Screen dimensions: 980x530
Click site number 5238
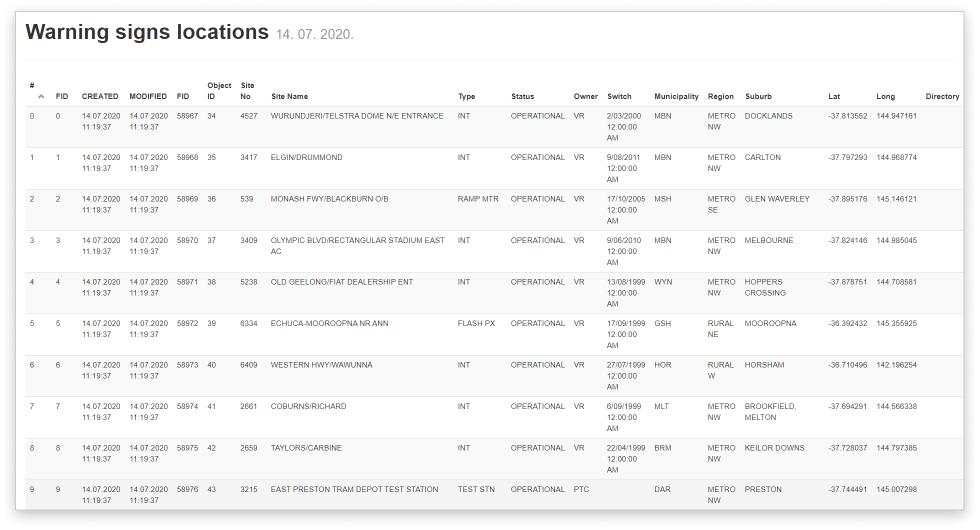(249, 282)
